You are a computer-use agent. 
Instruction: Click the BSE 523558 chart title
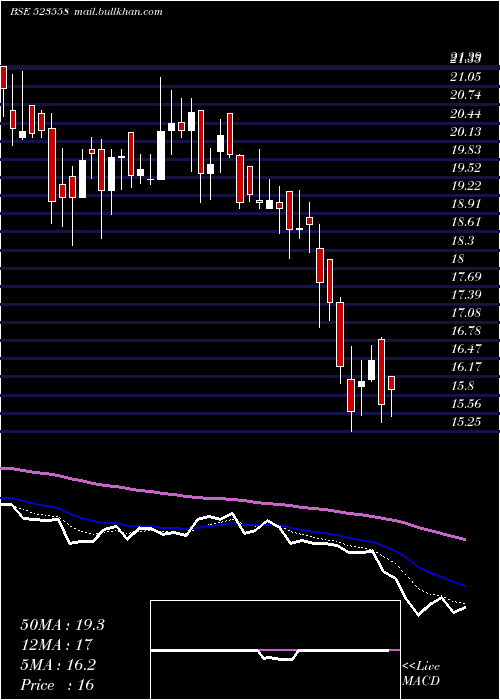point(39,12)
